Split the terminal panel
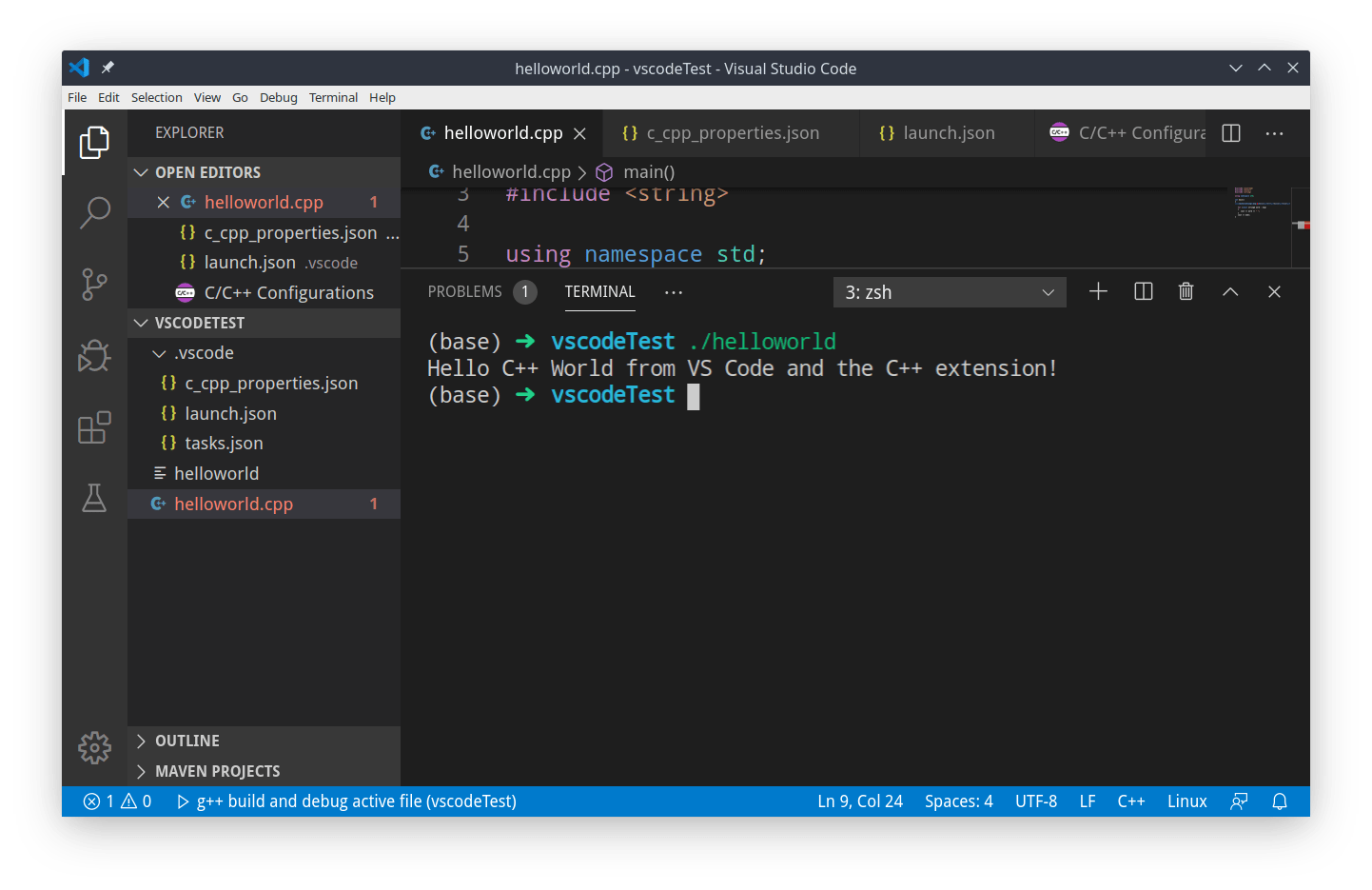Image resolution: width=1372 pixels, height=890 pixels. (1143, 292)
